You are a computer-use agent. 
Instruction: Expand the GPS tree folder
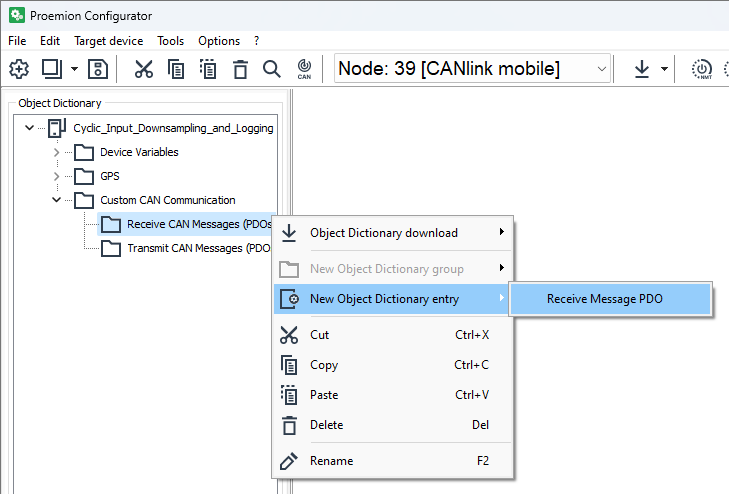click(56, 176)
